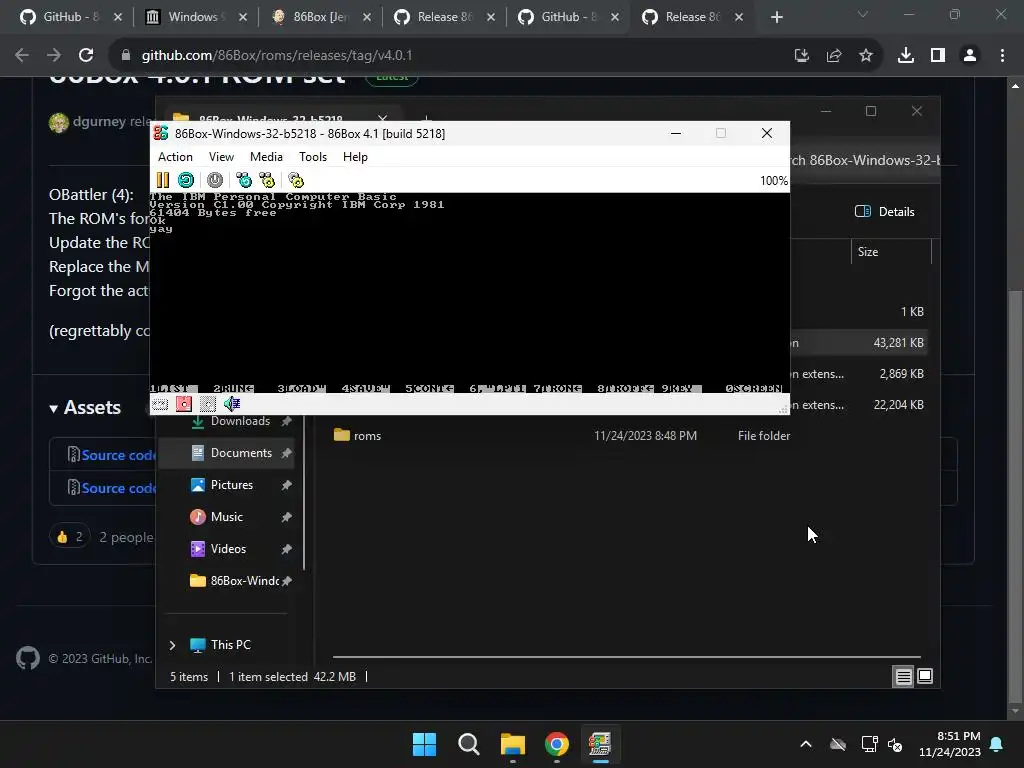The height and width of the screenshot is (768, 1024).
Task: Sort by the Size column header
Action: point(891,252)
